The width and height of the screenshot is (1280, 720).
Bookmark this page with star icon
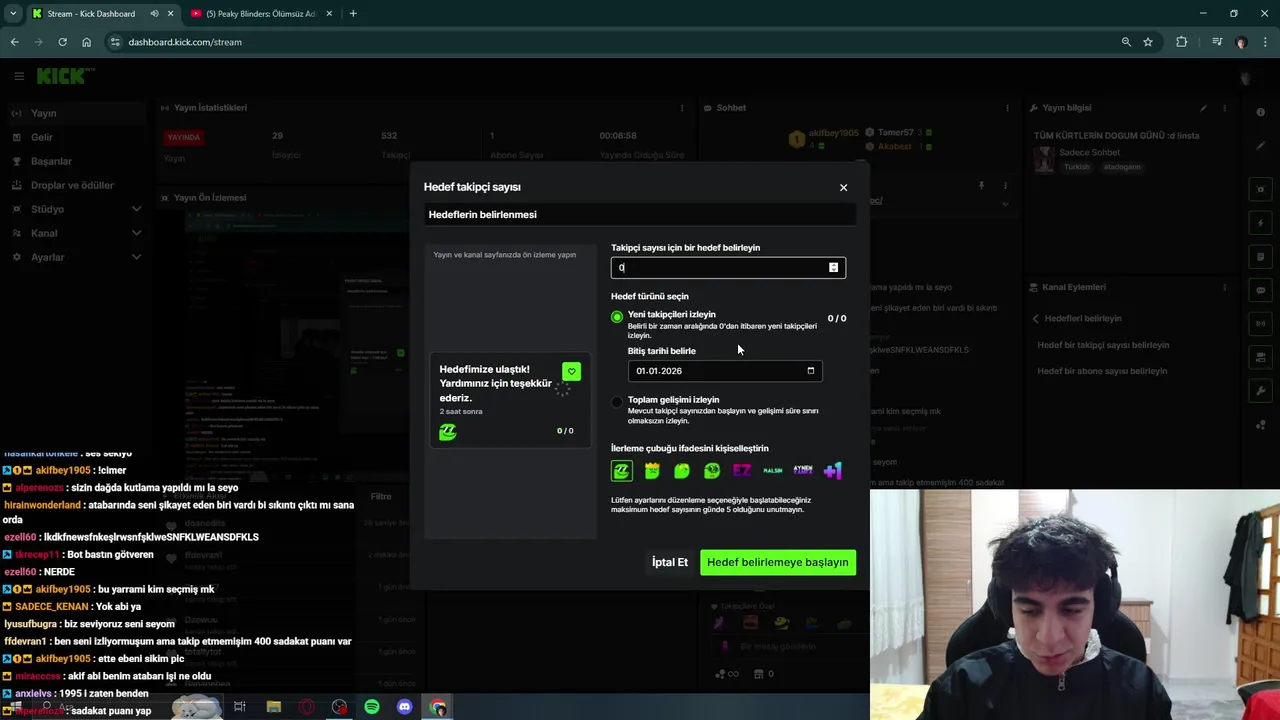[1148, 42]
